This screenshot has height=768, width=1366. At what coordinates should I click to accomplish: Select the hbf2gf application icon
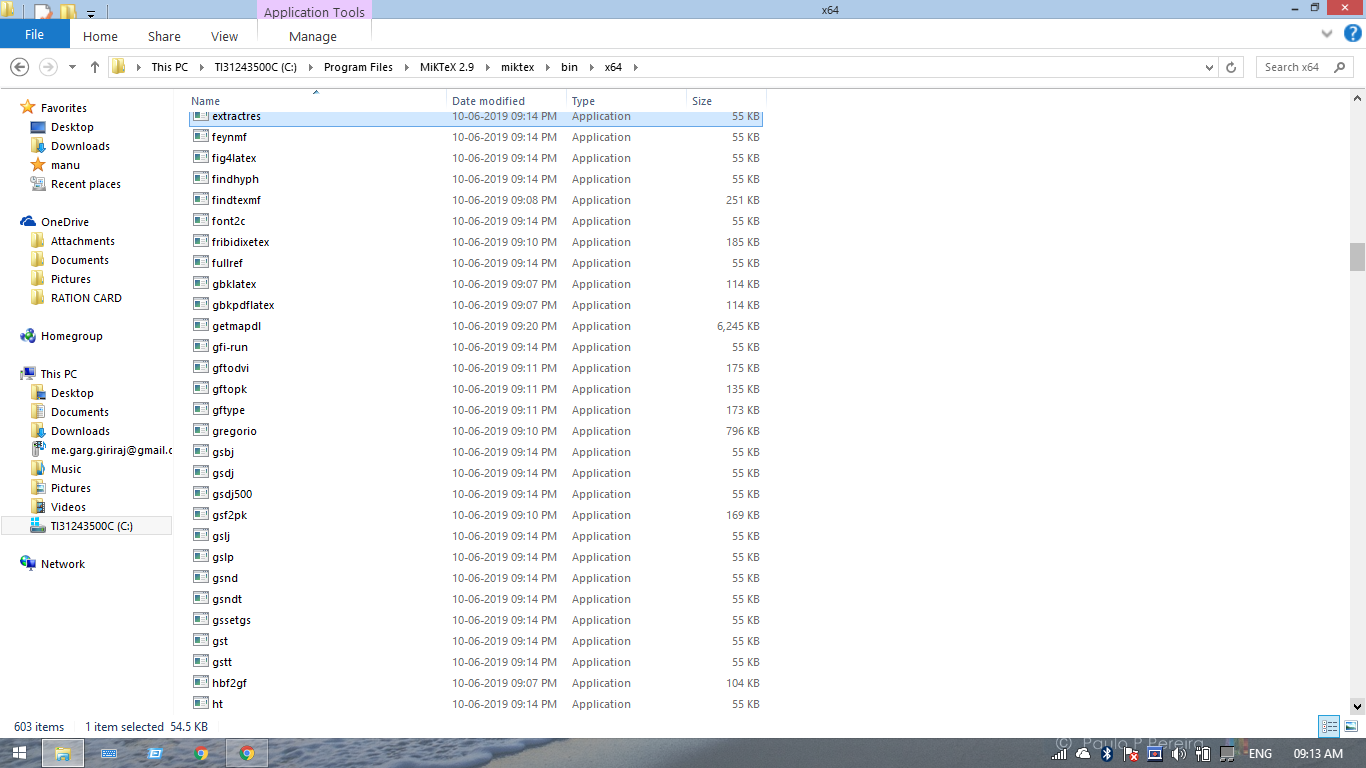(x=201, y=683)
